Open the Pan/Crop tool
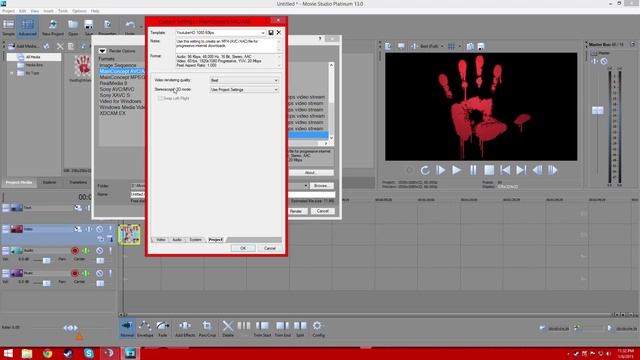This screenshot has width=640, height=360. [x=207, y=329]
